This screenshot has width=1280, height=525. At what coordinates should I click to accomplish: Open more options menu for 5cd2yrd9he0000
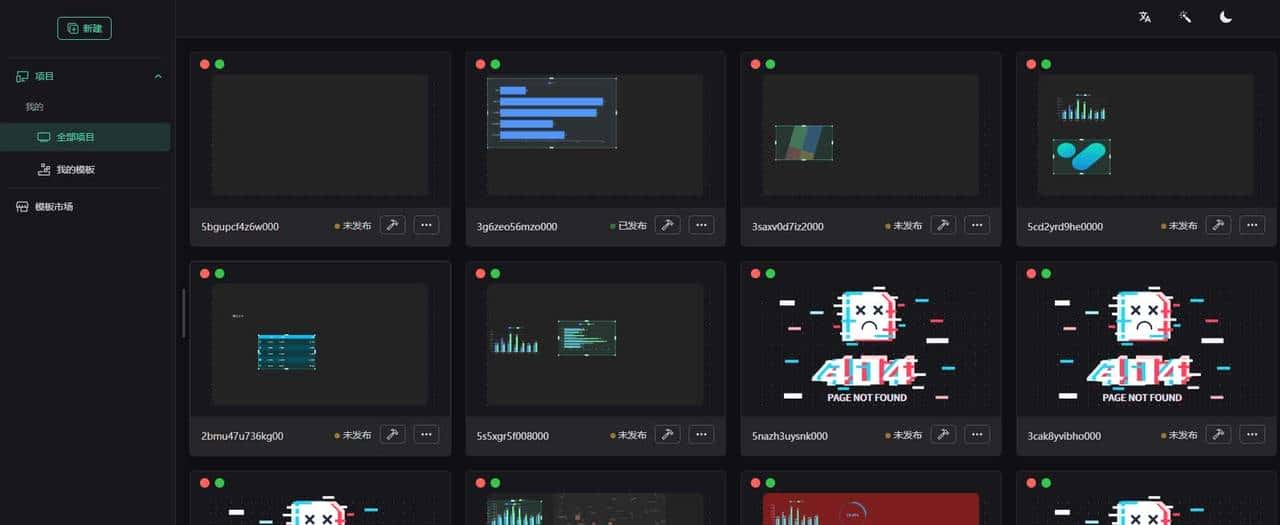1252,225
